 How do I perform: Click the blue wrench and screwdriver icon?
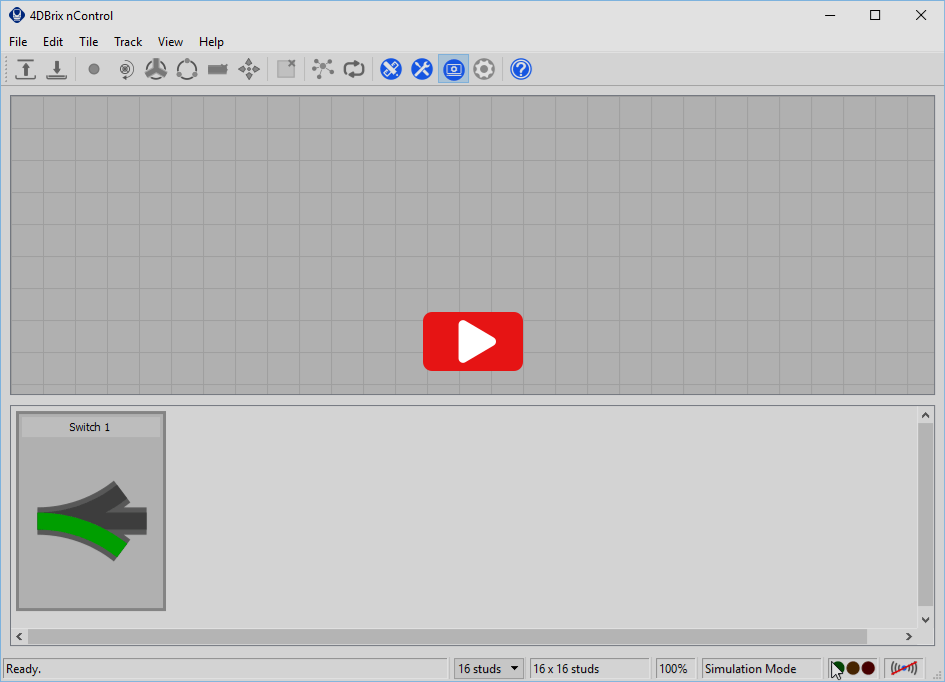click(x=422, y=69)
